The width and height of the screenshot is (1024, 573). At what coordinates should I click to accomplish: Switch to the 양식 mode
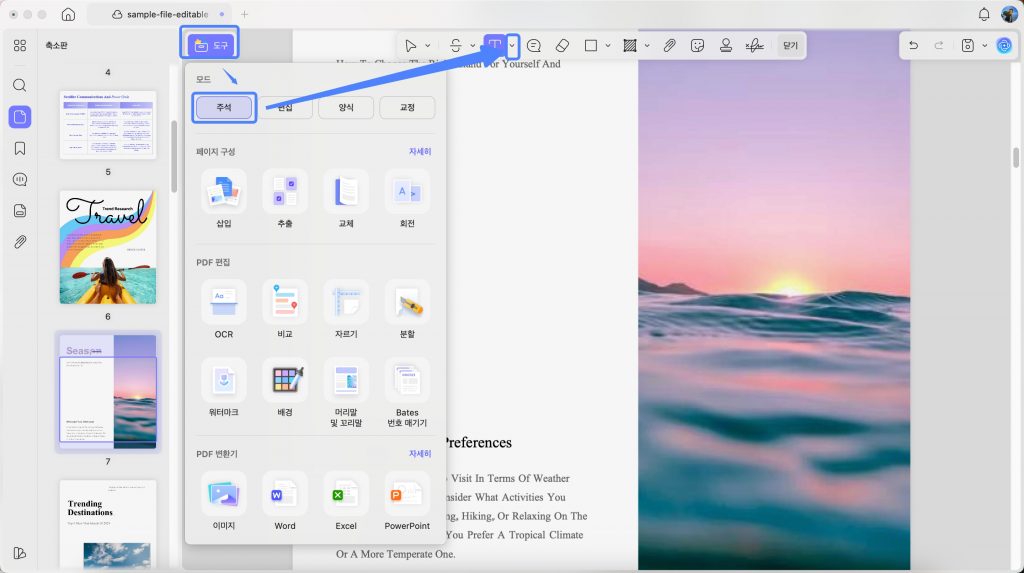tap(346, 107)
